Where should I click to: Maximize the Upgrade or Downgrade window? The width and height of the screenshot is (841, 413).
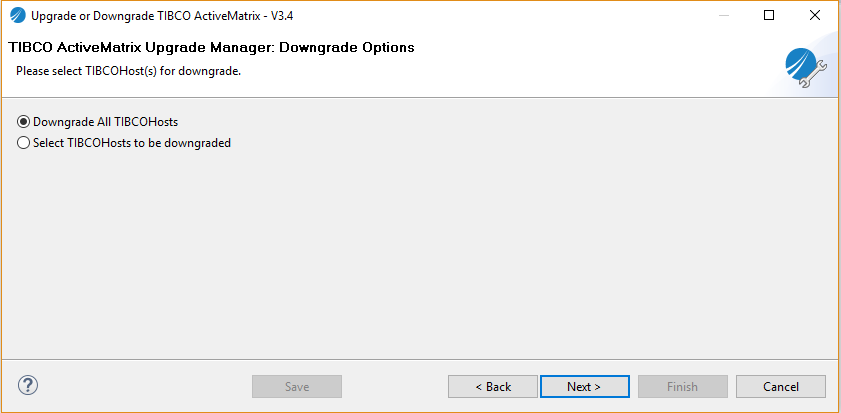pyautogui.click(x=768, y=16)
